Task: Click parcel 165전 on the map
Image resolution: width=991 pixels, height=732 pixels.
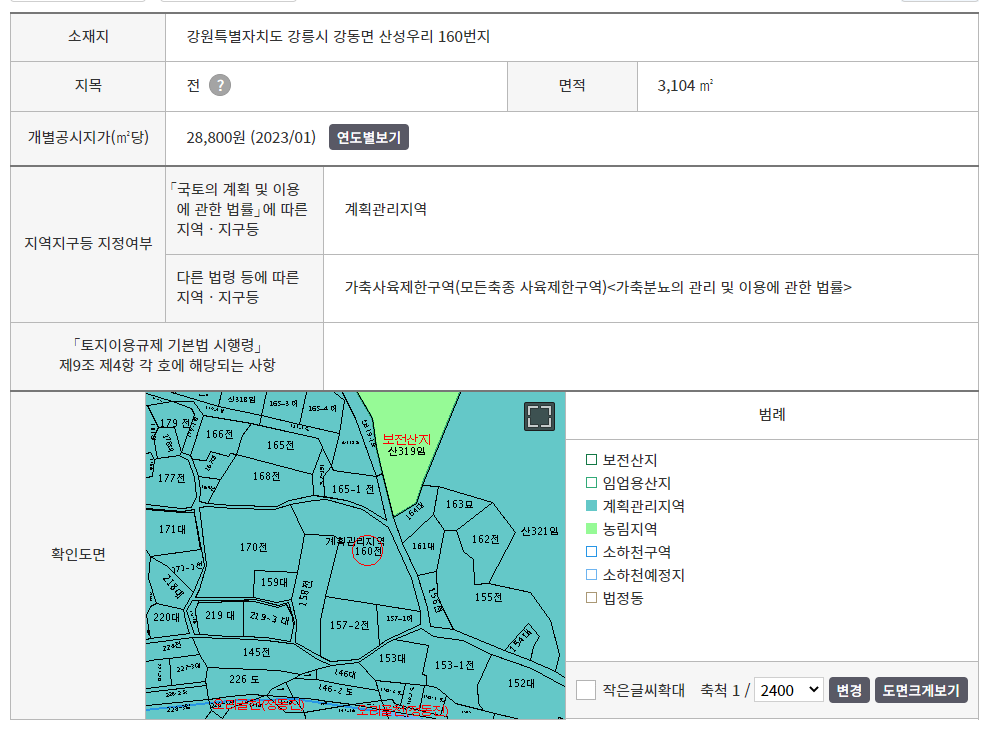Action: pyautogui.click(x=280, y=445)
